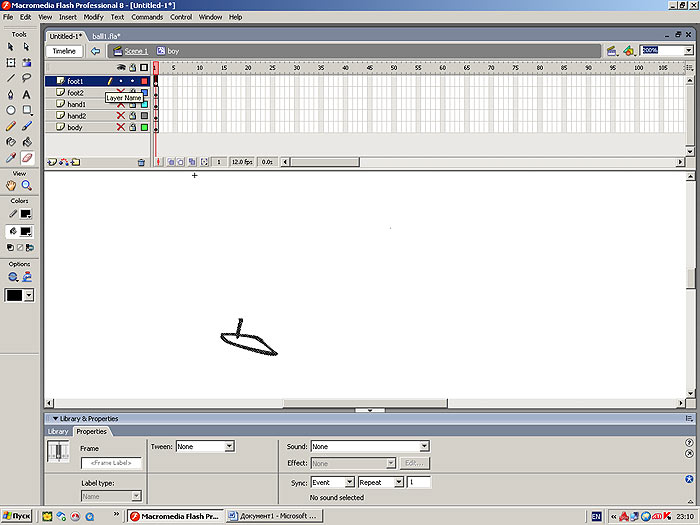Click Insert Layer icon below layers
Viewport: 700px width, 525px height.
52,162
